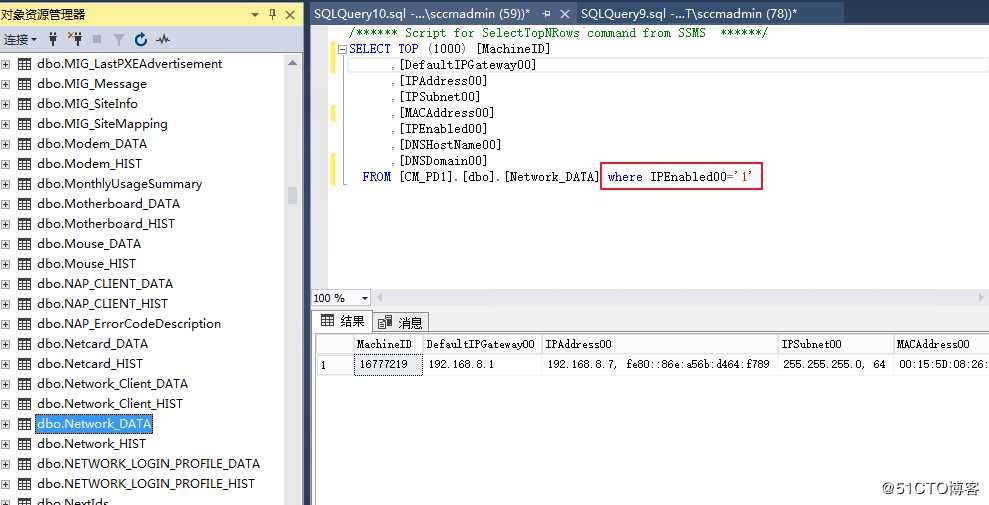Click the table icon of dbo.NAP_CLIENT_HIST
989x505 pixels.
25,304
